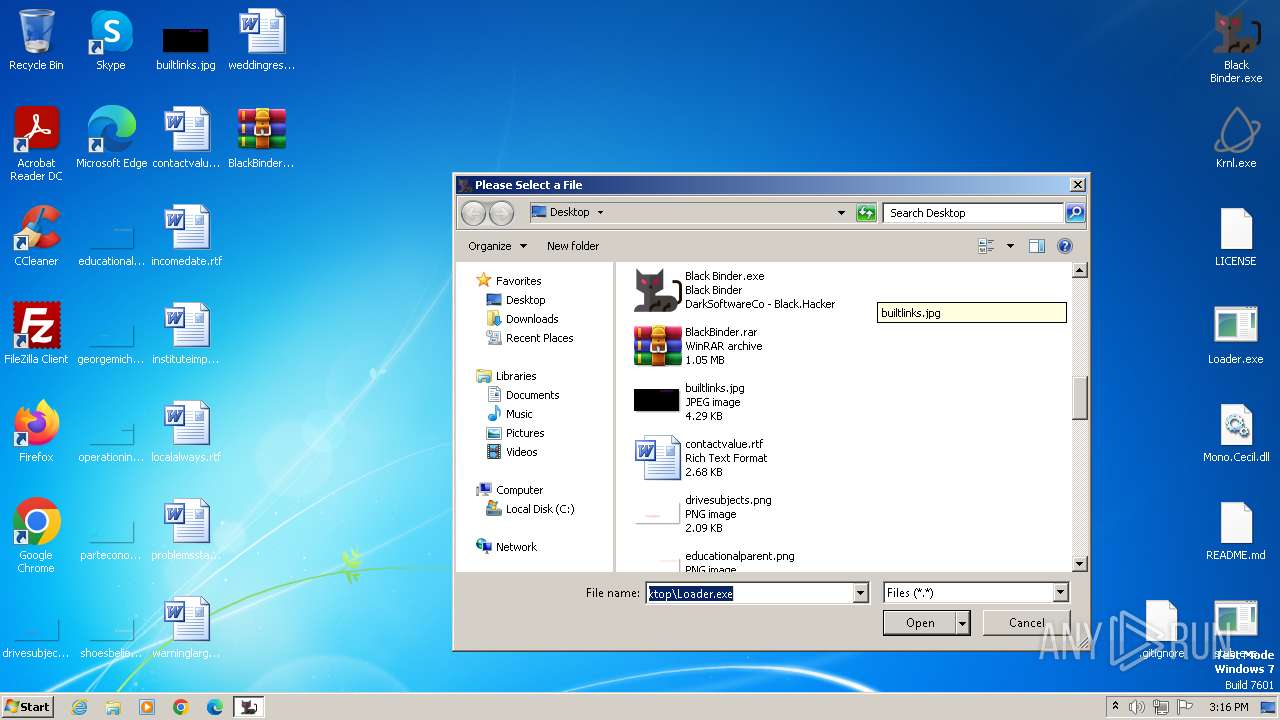Viewport: 1280px width, 720px height.
Task: Expand the Desktop breadcrumb arrow
Action: (x=600, y=213)
